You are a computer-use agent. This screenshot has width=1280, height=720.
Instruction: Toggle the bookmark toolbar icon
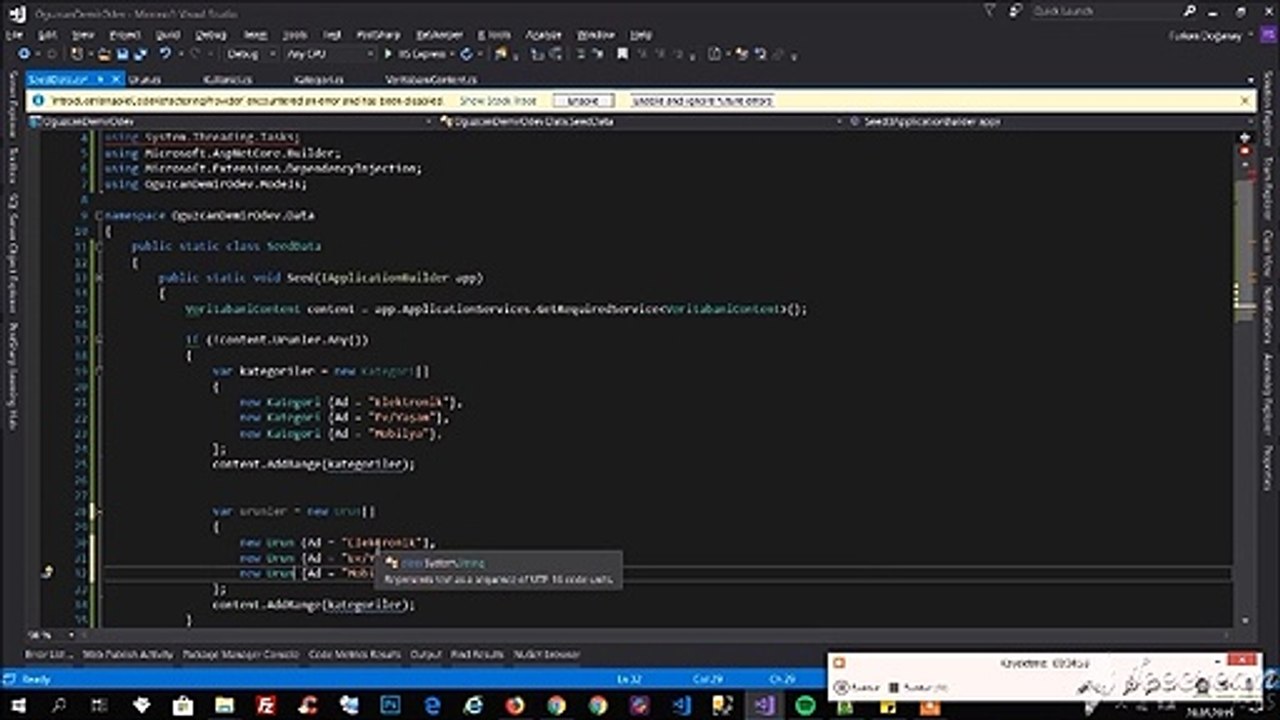[622, 53]
